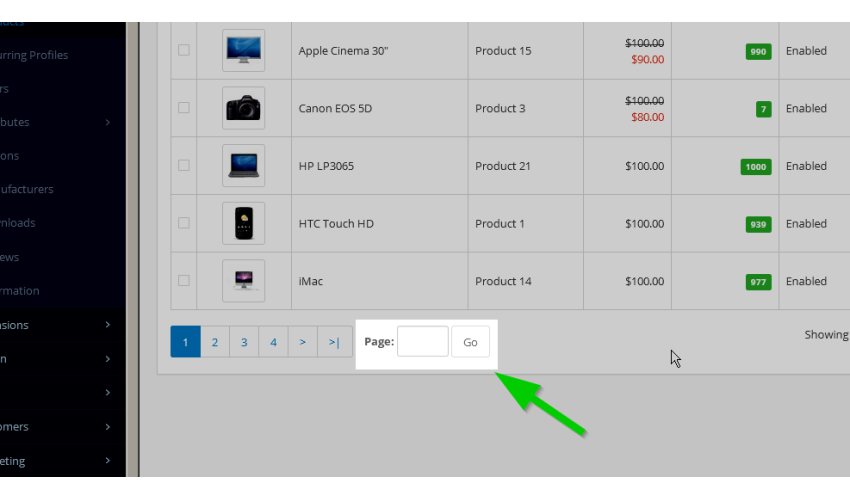Focus the Page number input field
850x500 pixels.
point(423,342)
